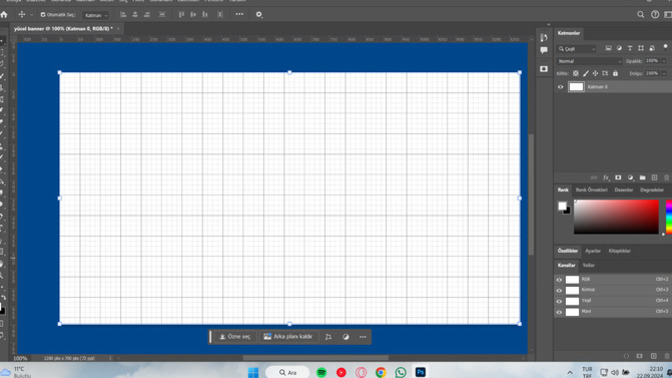Click the Photoshop icon on the taskbar
This screenshot has width=672, height=378.
(x=420, y=372)
